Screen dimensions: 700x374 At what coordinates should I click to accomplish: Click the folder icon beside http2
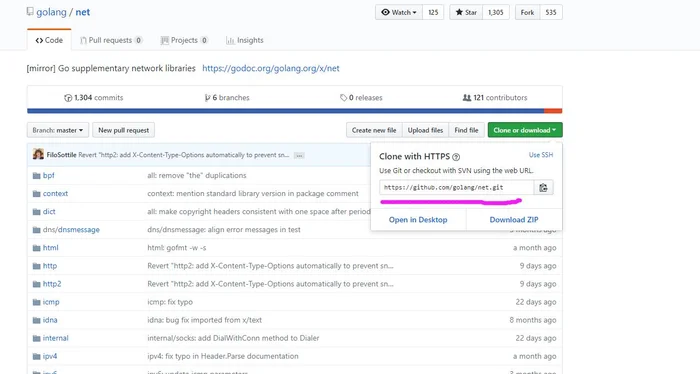(37, 284)
